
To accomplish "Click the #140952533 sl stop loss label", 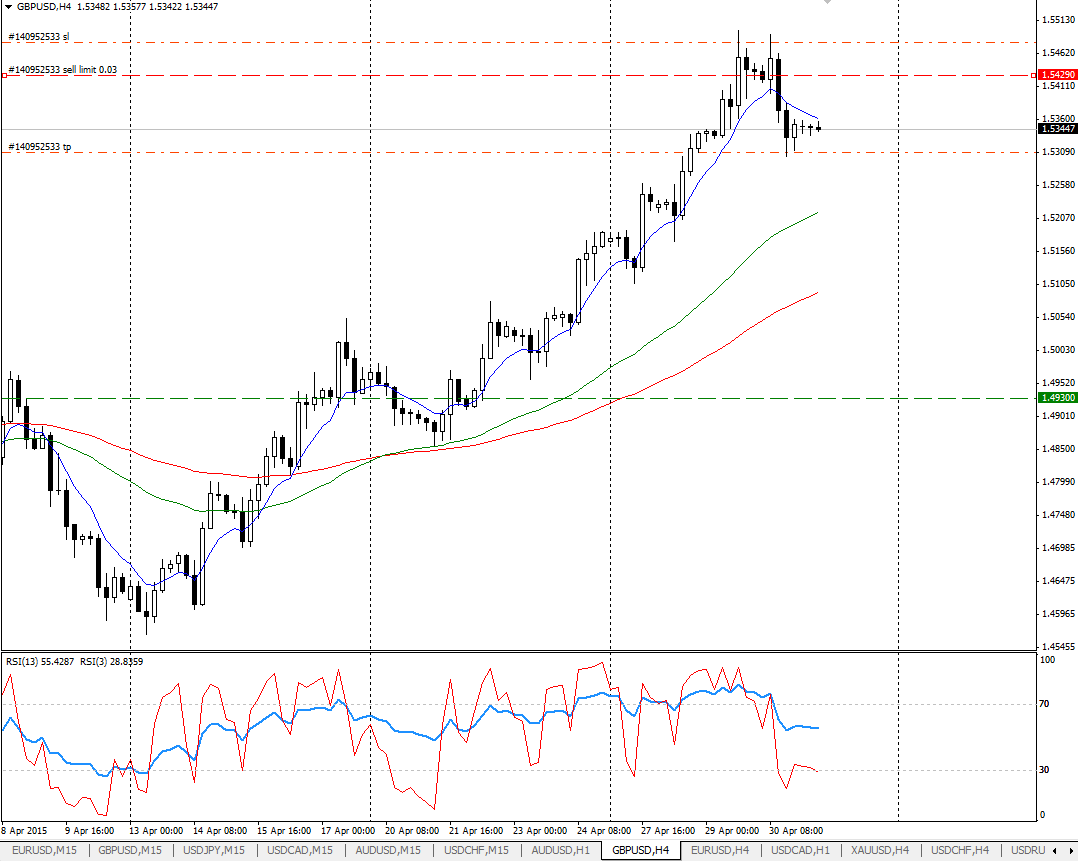I will pos(38,36).
